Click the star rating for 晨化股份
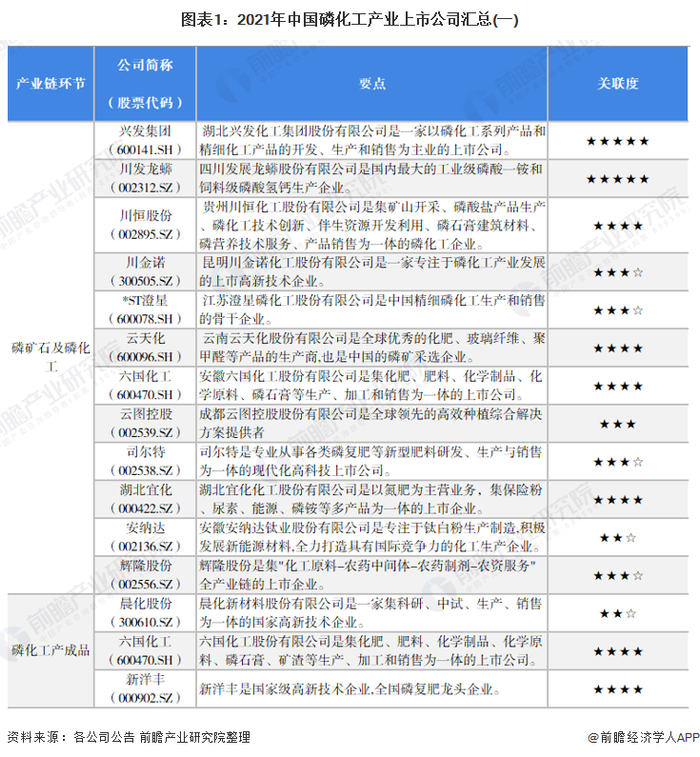Screen dimensions: 700x757 tap(617, 614)
